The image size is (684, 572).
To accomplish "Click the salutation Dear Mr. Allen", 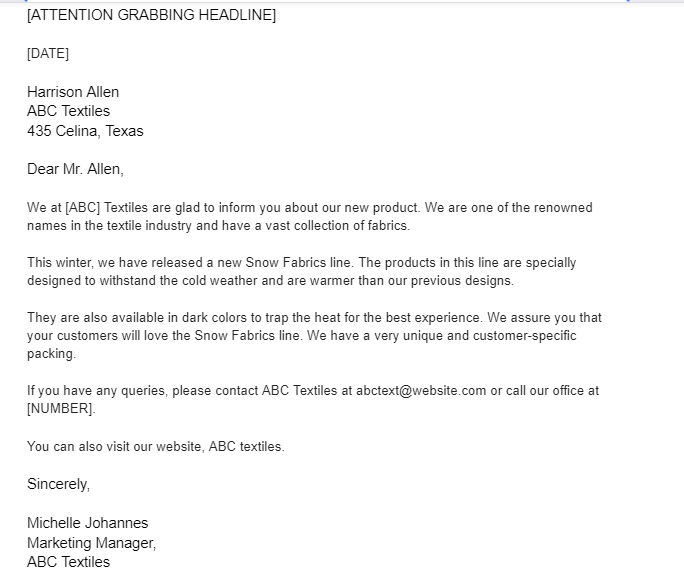I will point(75,169).
